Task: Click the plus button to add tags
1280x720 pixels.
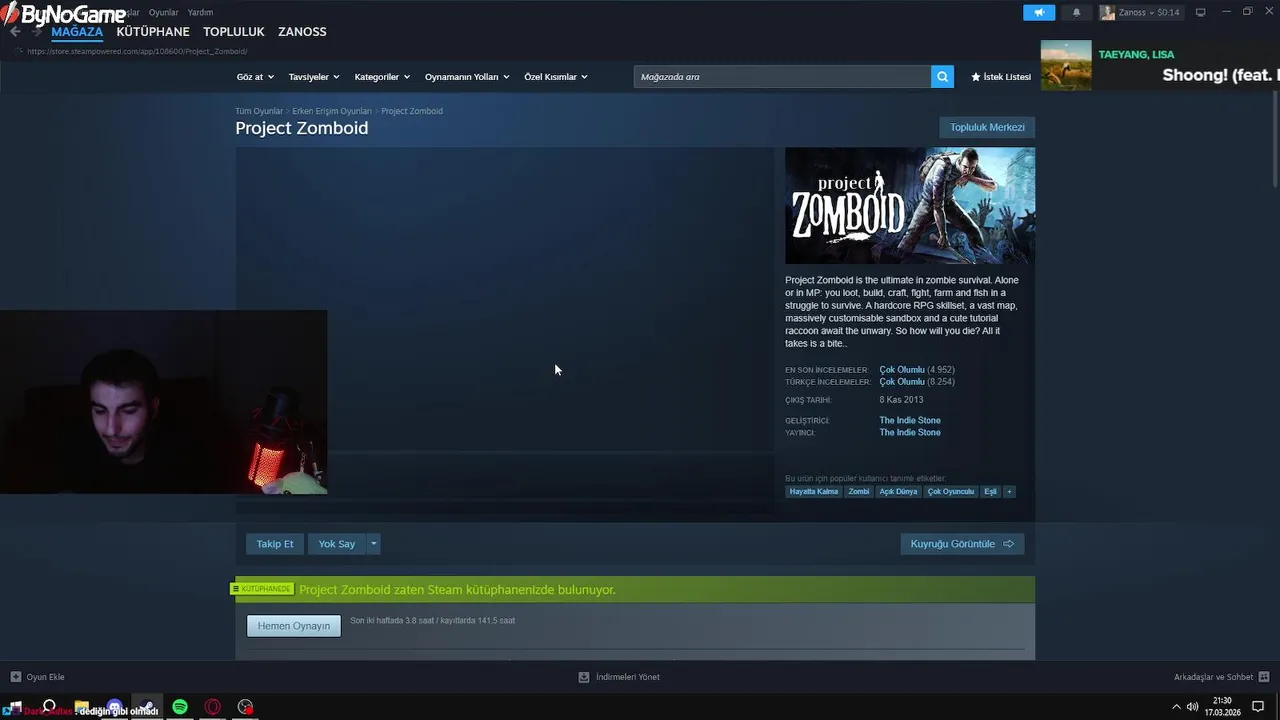Action: [x=1009, y=492]
